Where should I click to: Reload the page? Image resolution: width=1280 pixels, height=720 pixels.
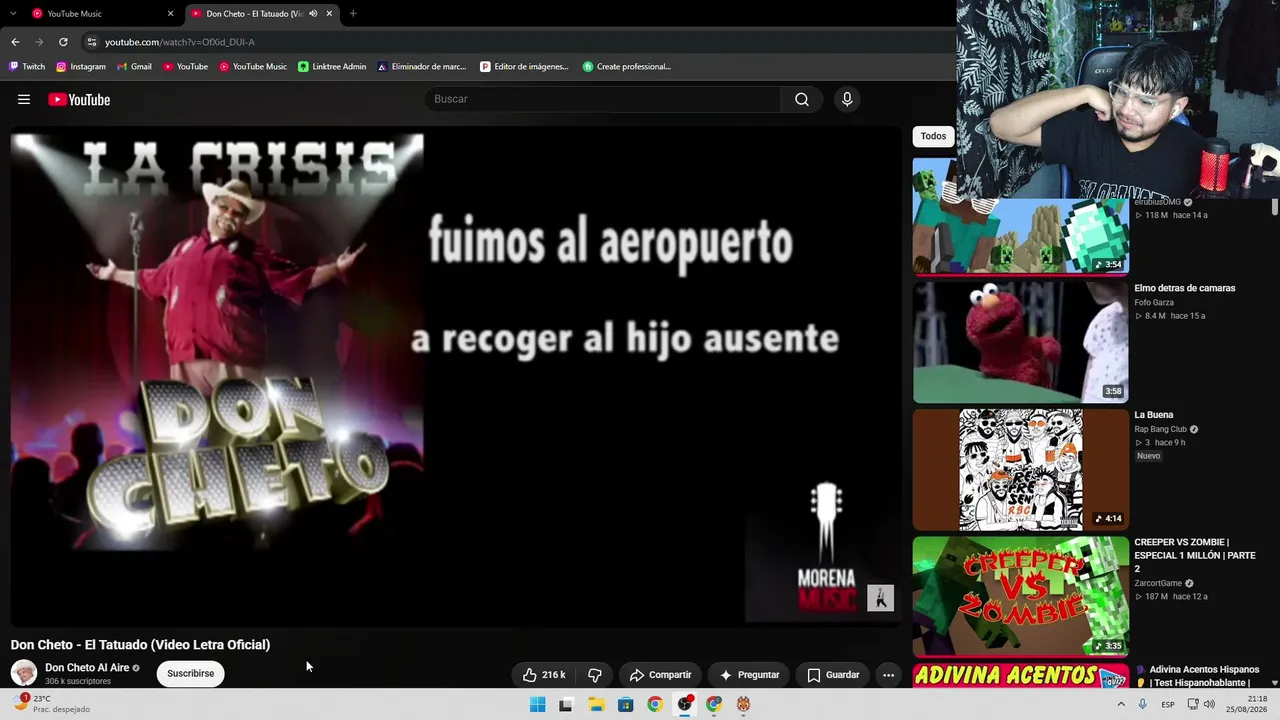click(x=63, y=42)
